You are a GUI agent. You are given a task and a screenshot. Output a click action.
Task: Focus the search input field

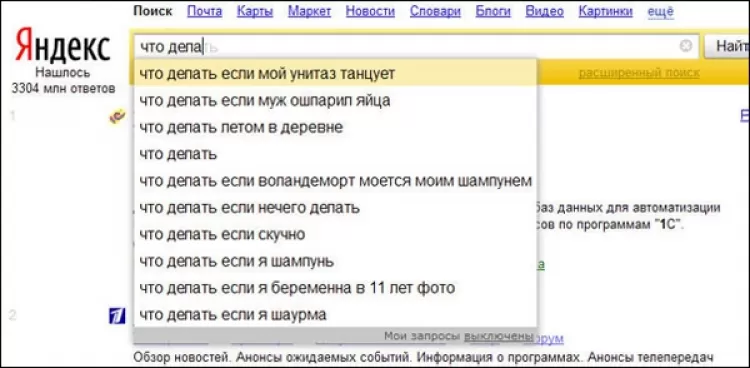click(415, 46)
